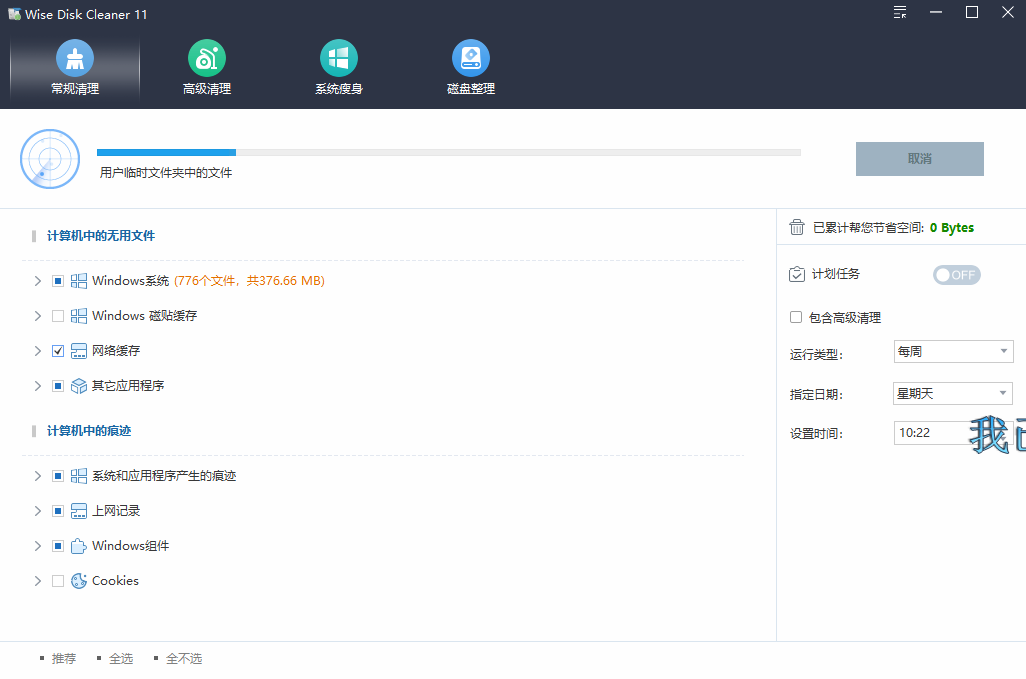Switch to the 磁盘整理 tab
1026x679 pixels.
470,67
